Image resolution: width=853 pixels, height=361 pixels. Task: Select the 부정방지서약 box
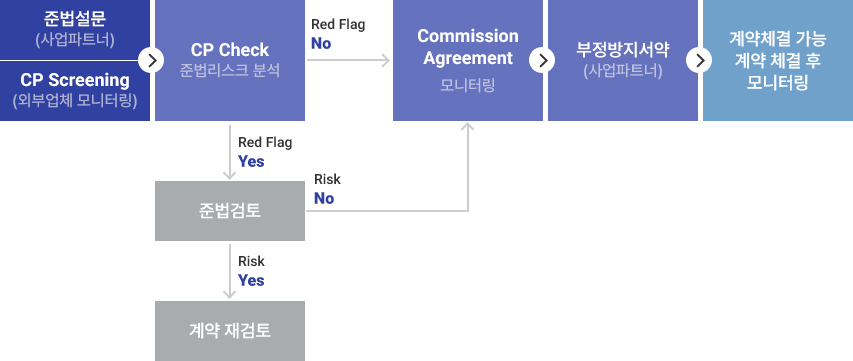623,60
